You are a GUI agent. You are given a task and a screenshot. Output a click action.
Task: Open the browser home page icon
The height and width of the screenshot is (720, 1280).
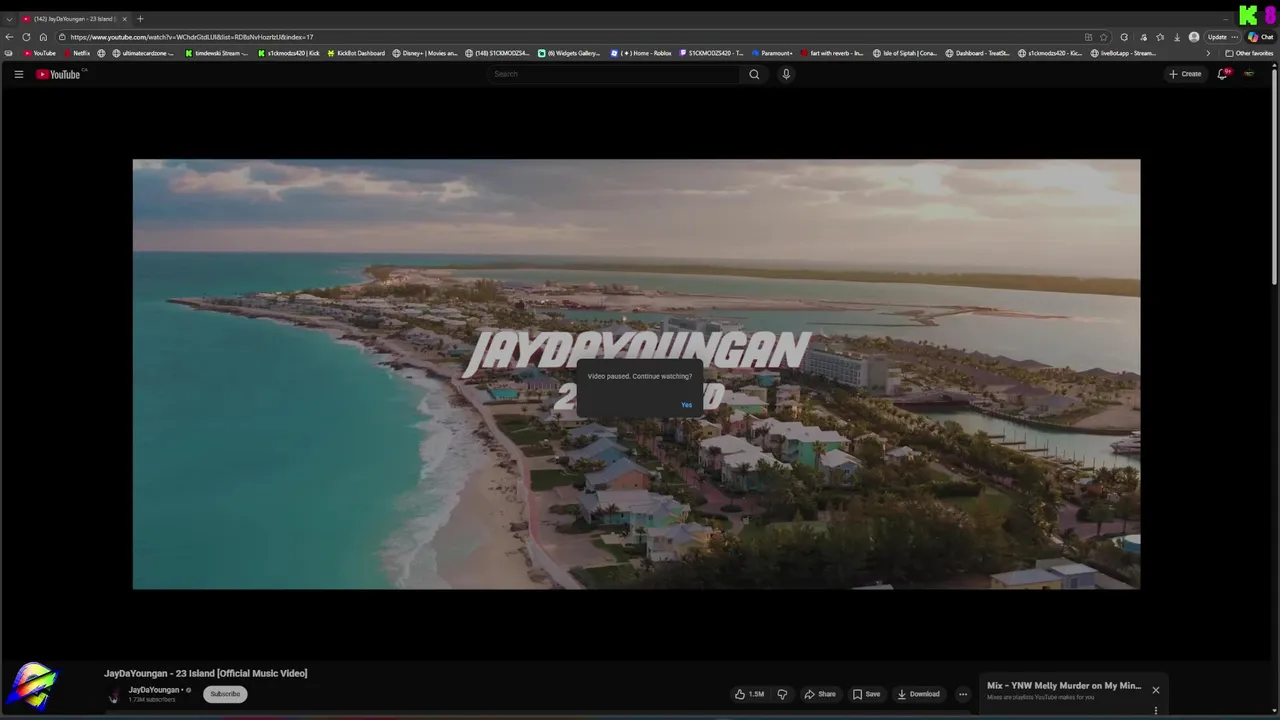coord(43,37)
